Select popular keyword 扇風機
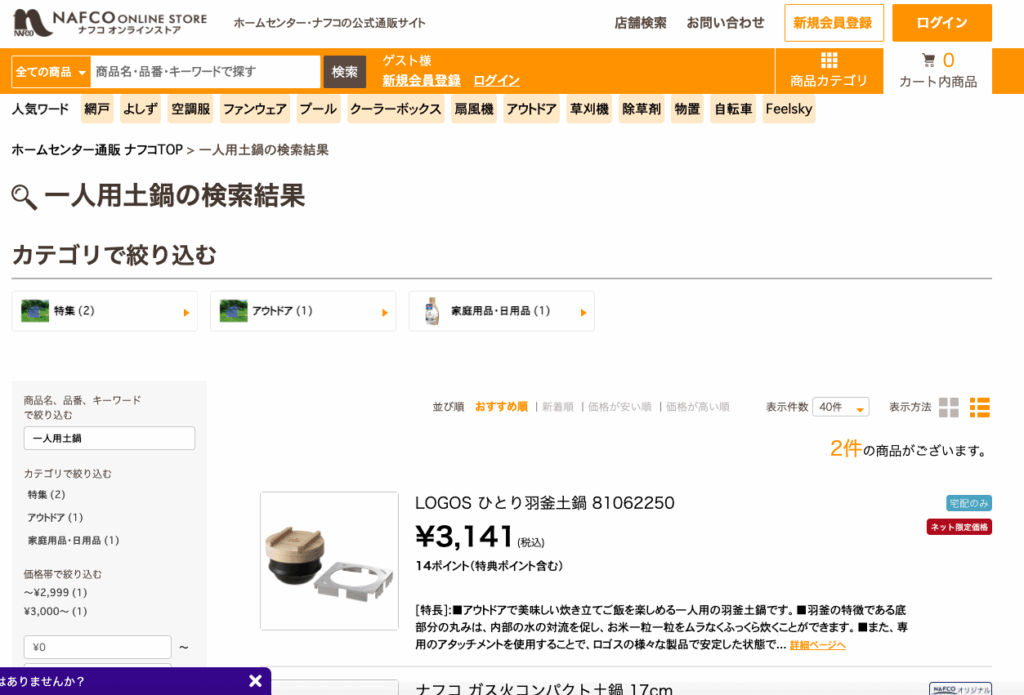1024x695 pixels. click(x=473, y=109)
